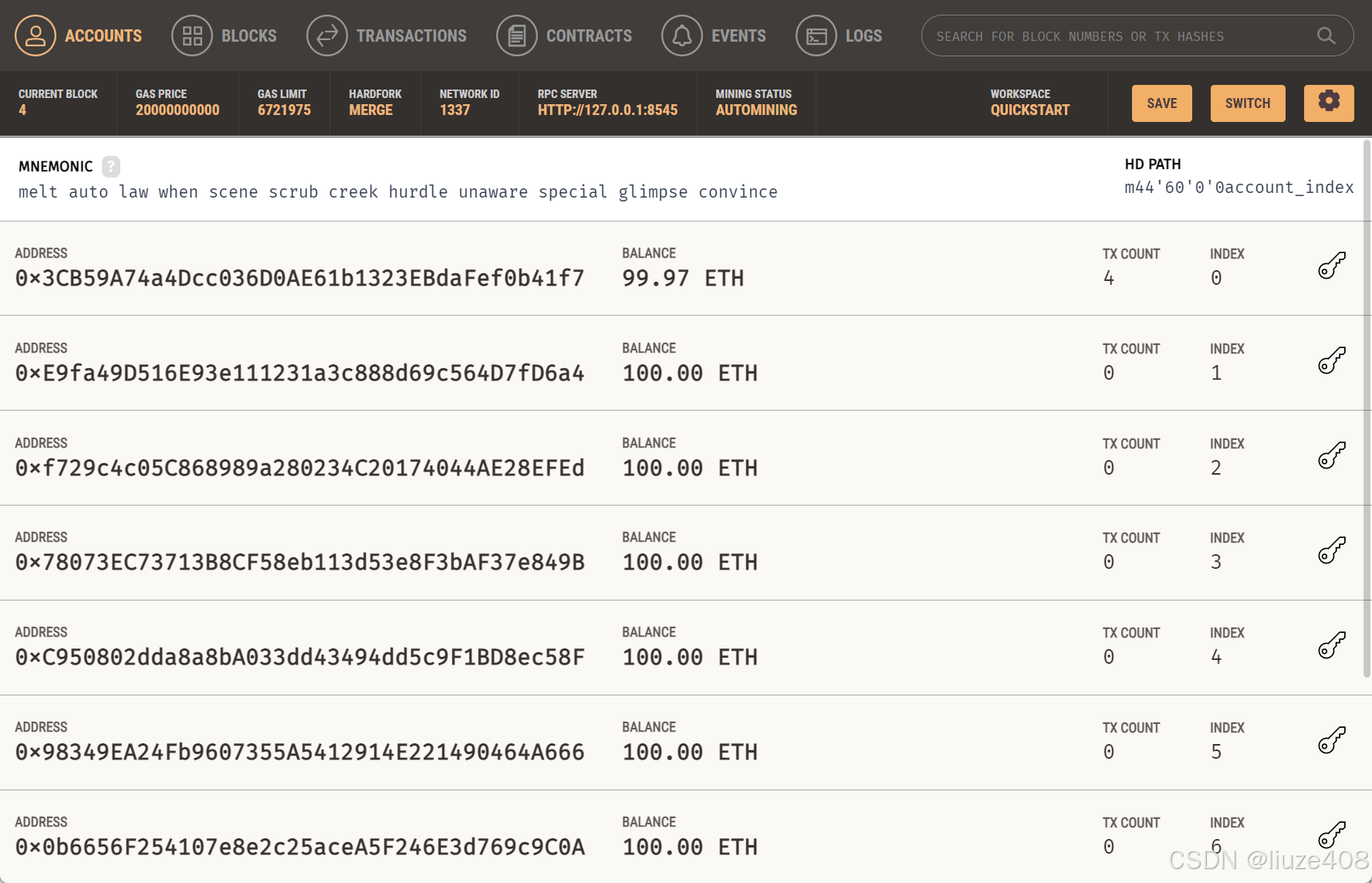Open the Logs tab

[839, 36]
